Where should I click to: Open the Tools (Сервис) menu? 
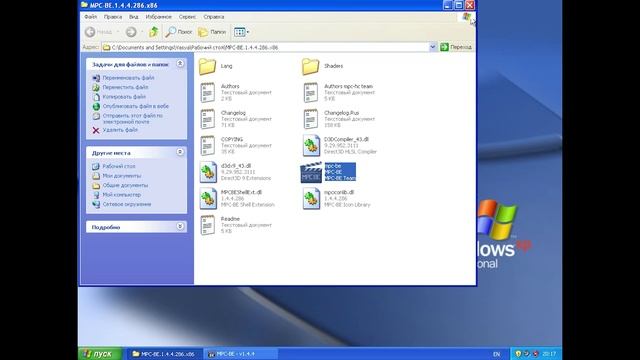[x=187, y=17]
